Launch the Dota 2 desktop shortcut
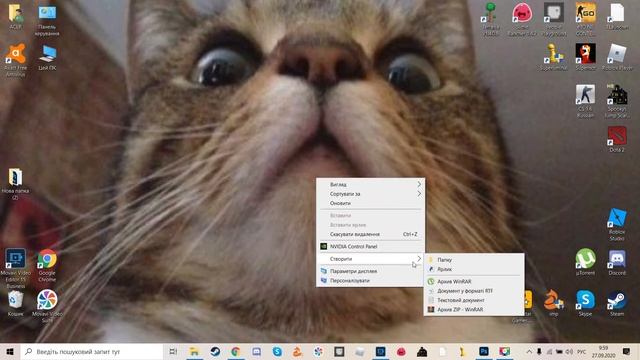The width and height of the screenshot is (640, 360). 617,139
